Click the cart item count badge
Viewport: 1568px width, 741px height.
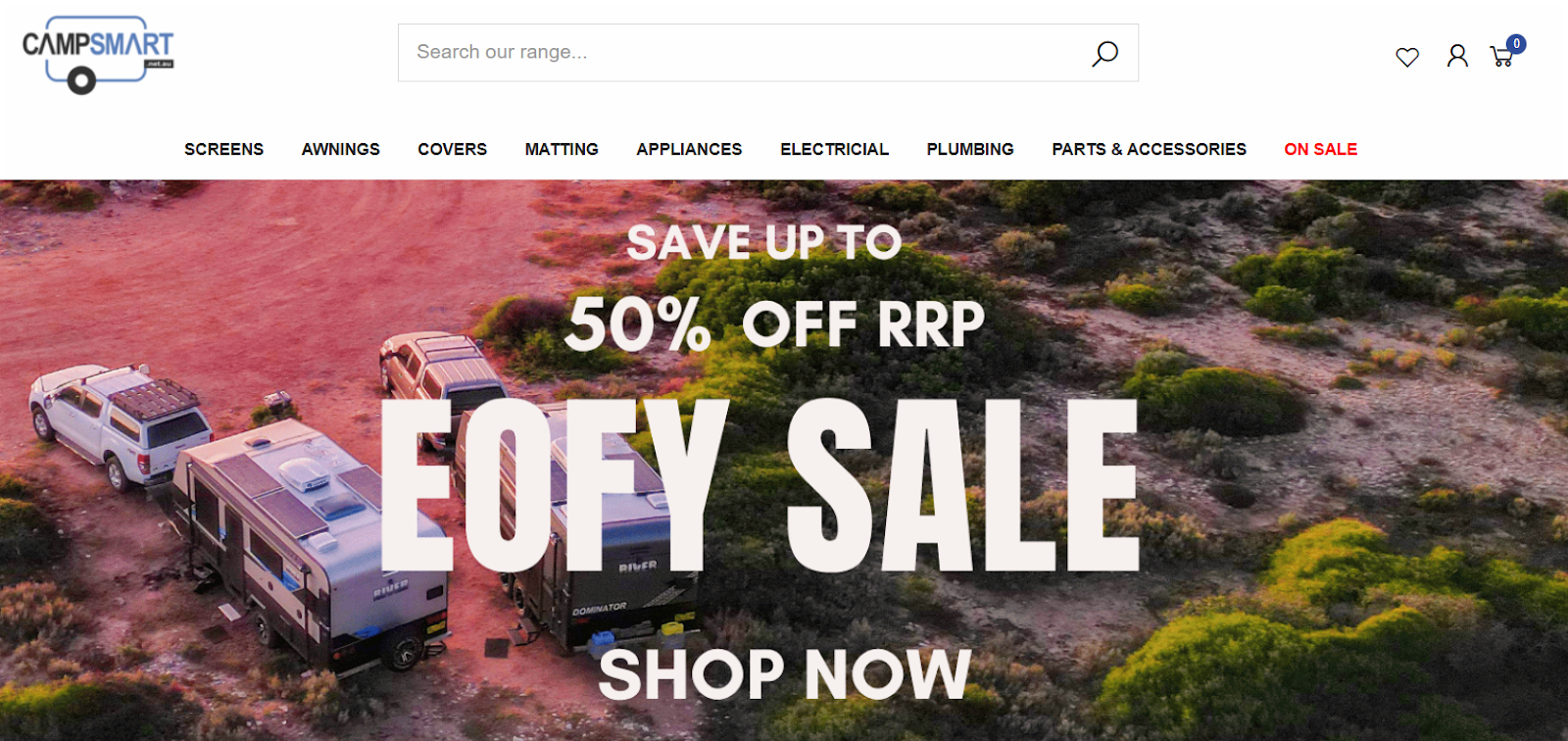1516,44
